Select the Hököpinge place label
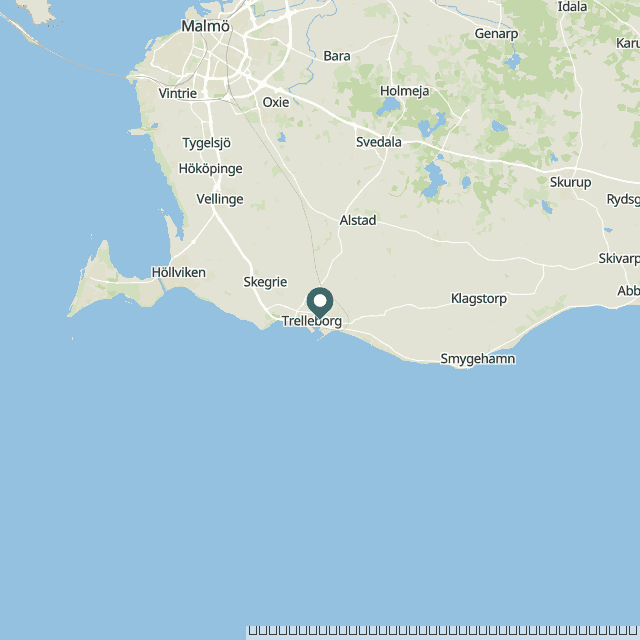This screenshot has width=640, height=640. 211,169
